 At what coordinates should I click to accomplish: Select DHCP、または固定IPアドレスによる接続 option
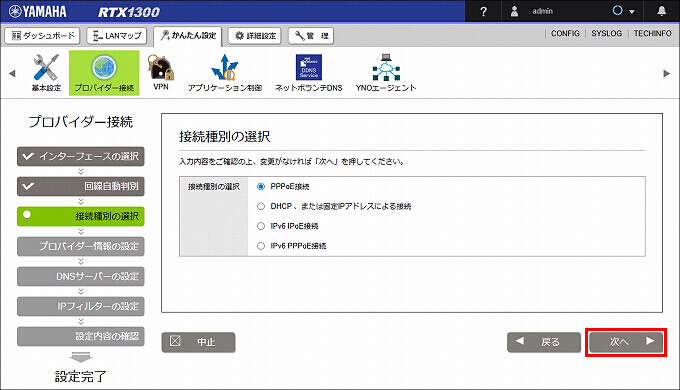pyautogui.click(x=261, y=206)
